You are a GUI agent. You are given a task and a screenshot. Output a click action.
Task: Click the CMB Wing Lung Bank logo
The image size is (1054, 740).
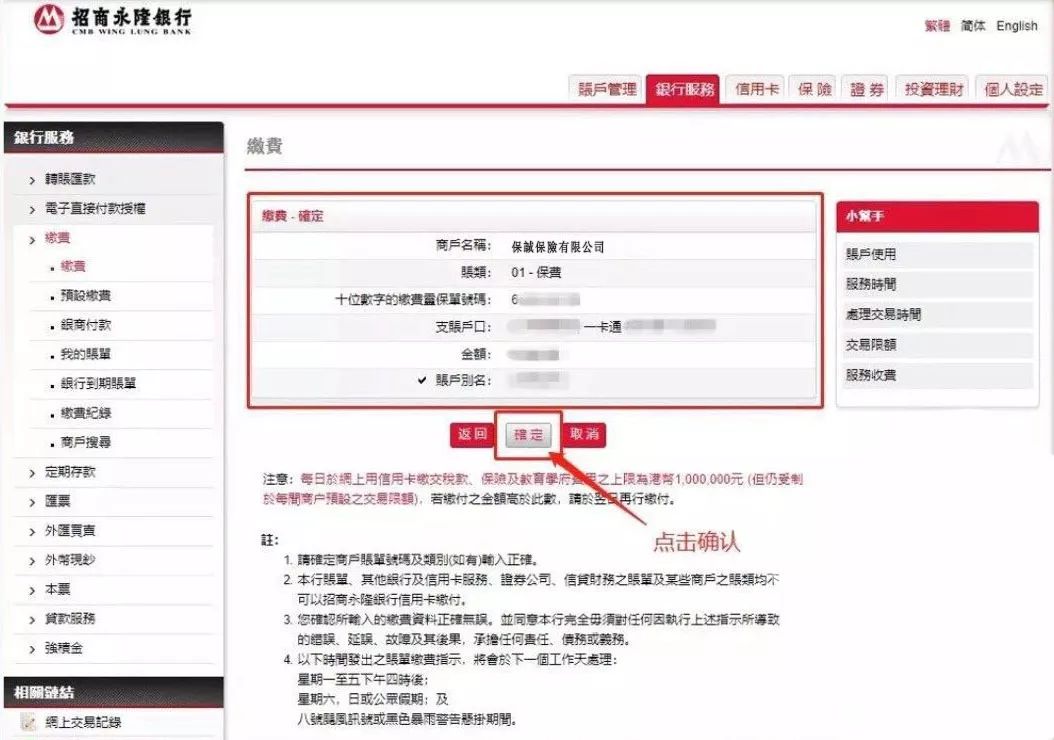pyautogui.click(x=113, y=20)
